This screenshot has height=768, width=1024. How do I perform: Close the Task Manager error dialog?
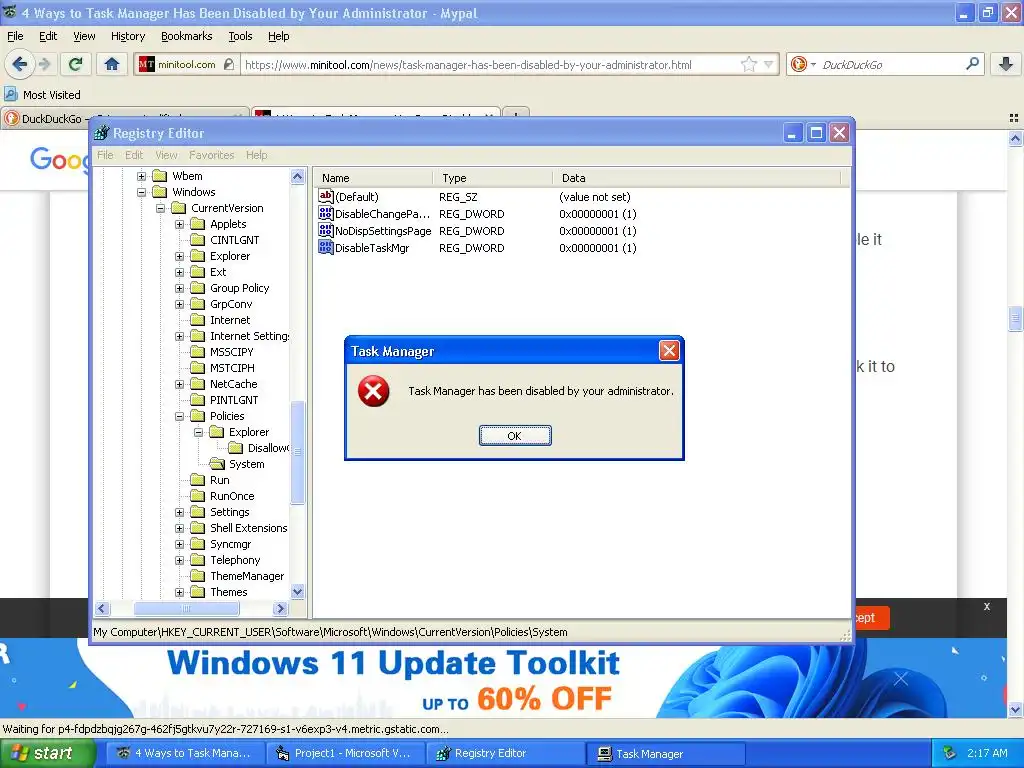(669, 351)
